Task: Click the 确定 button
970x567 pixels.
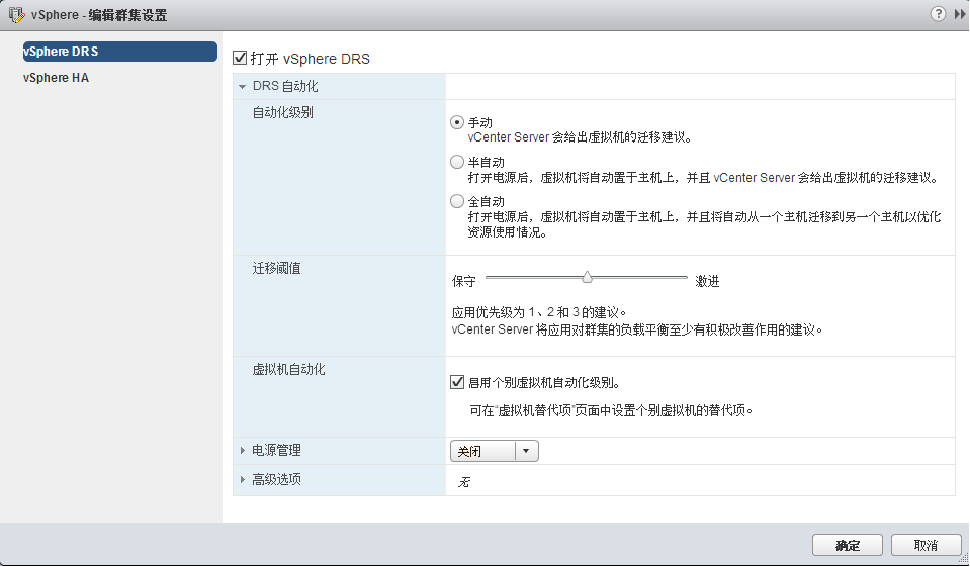Action: point(847,545)
